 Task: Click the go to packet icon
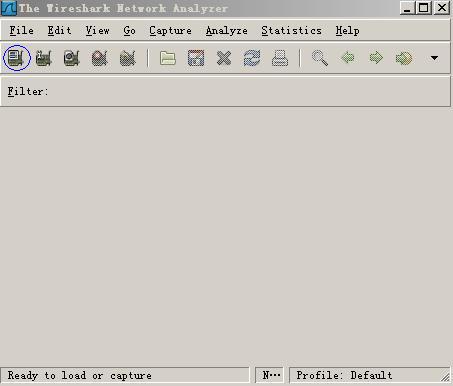pos(404,58)
